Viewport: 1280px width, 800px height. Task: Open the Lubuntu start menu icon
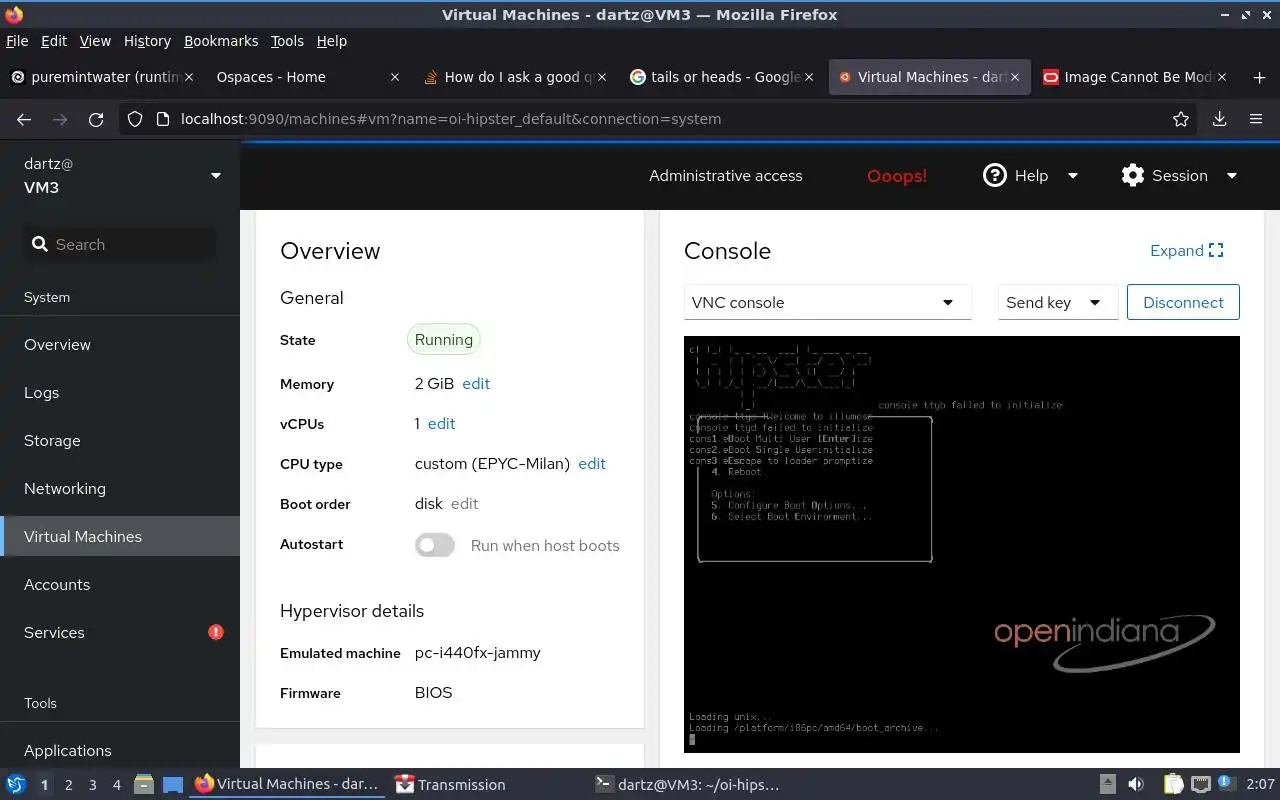(x=16, y=785)
